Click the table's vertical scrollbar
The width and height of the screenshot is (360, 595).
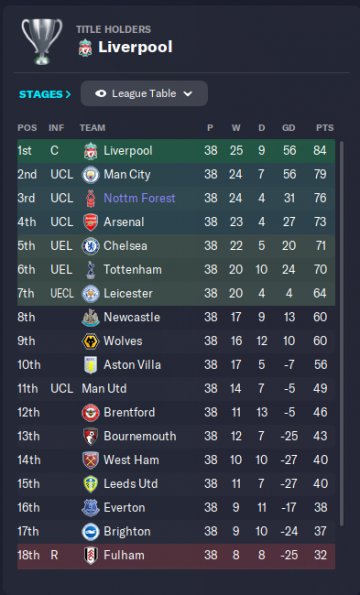coord(341,334)
